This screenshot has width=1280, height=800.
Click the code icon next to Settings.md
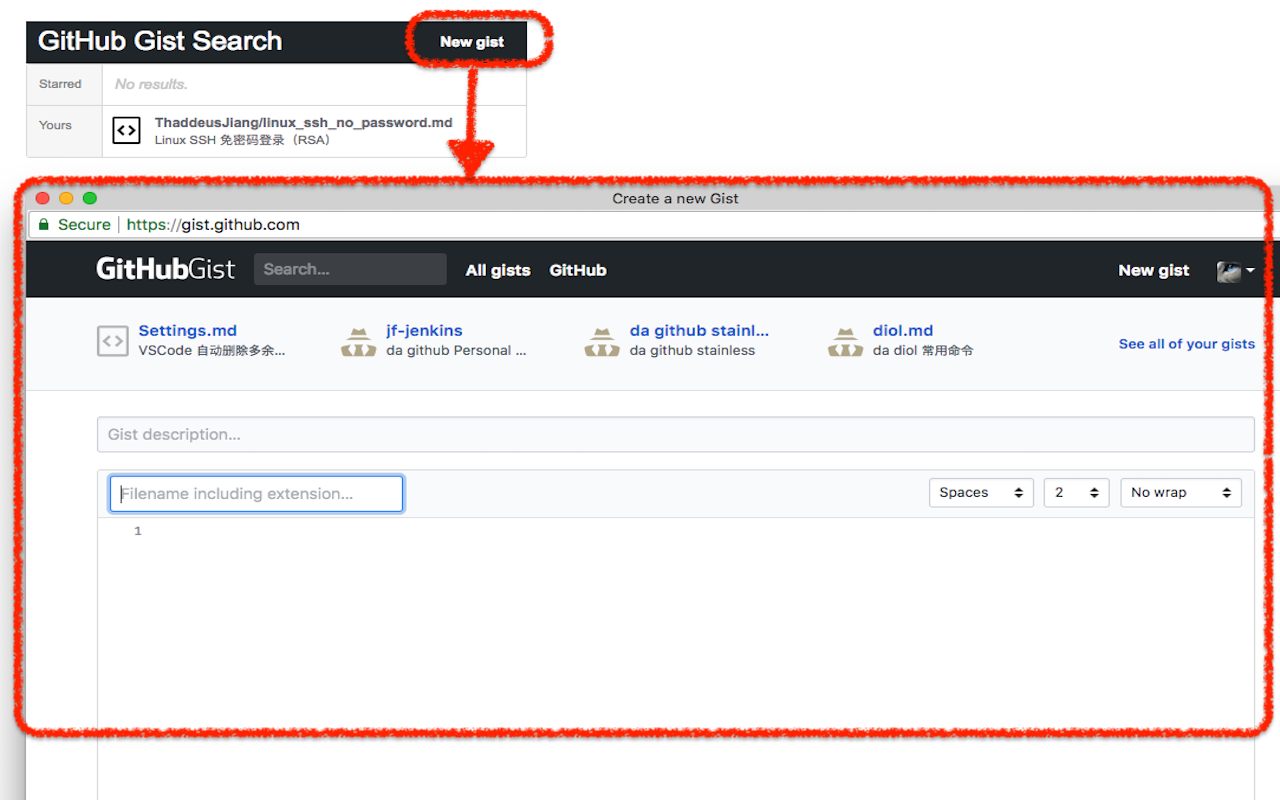113,341
